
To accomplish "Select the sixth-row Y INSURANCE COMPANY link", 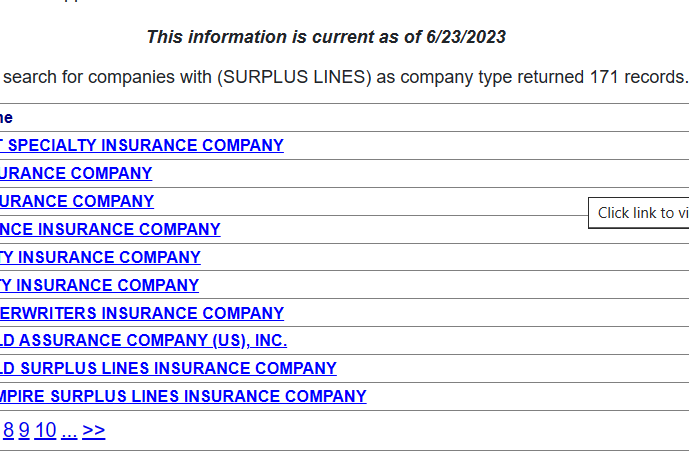I will tap(99, 285).
